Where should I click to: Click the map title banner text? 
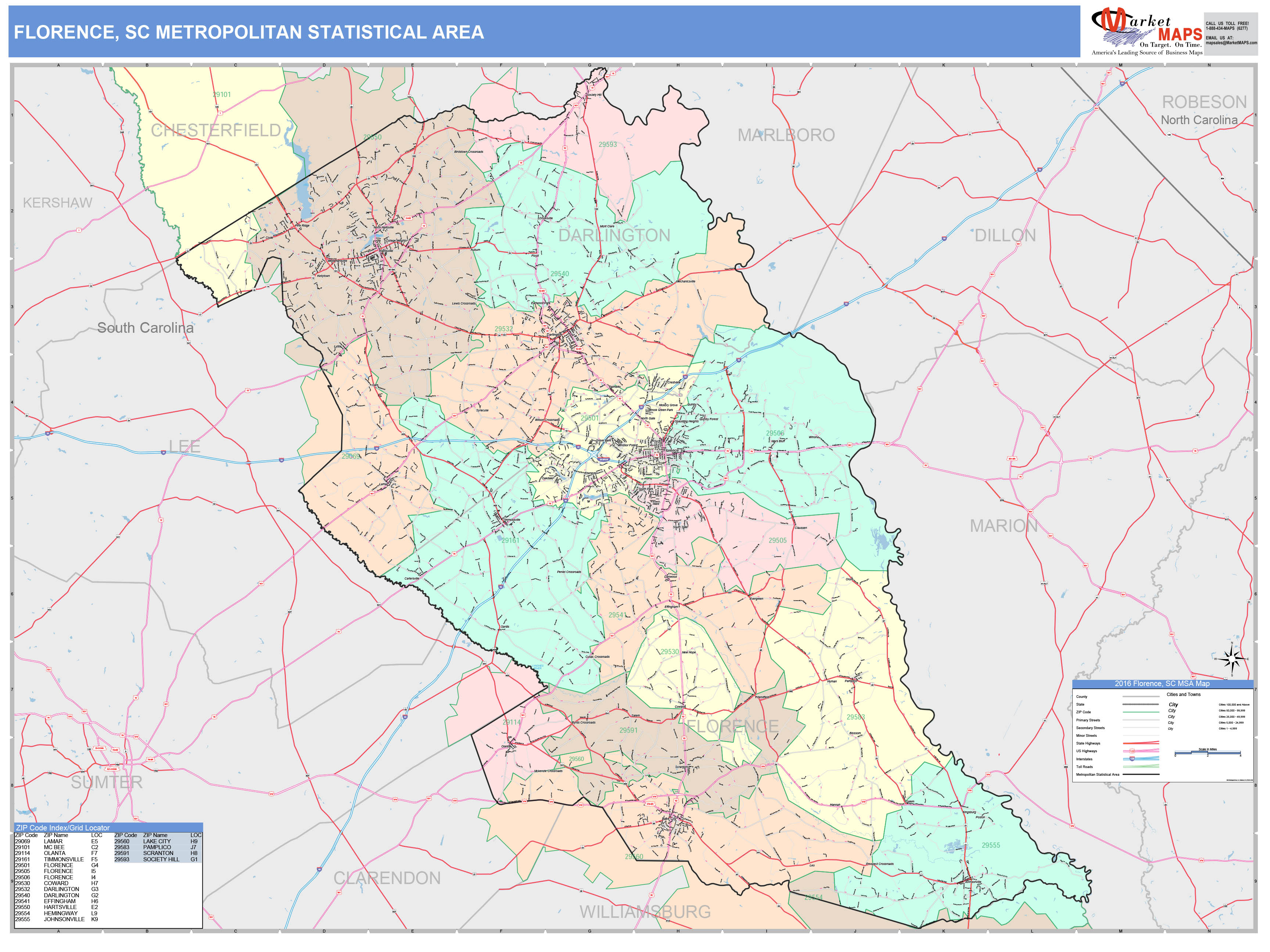pos(249,32)
